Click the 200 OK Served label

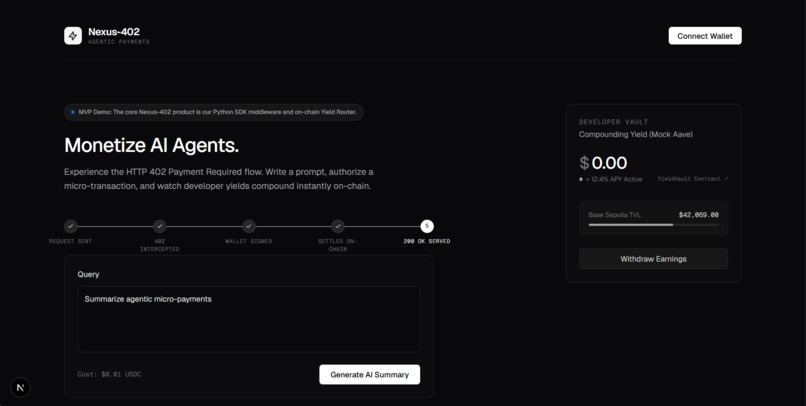[427, 241]
